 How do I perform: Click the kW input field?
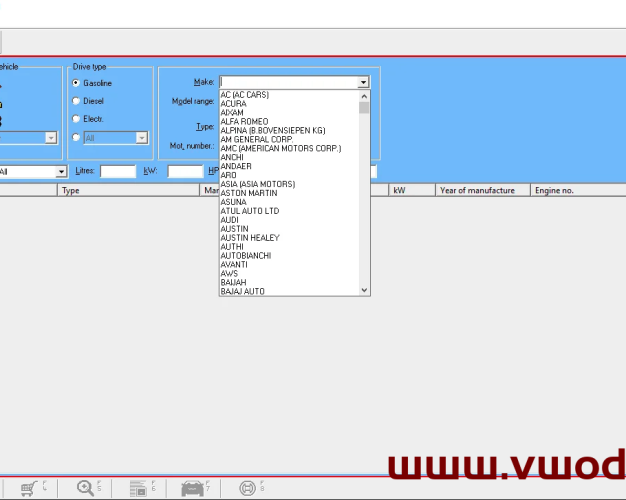[x=185, y=171]
